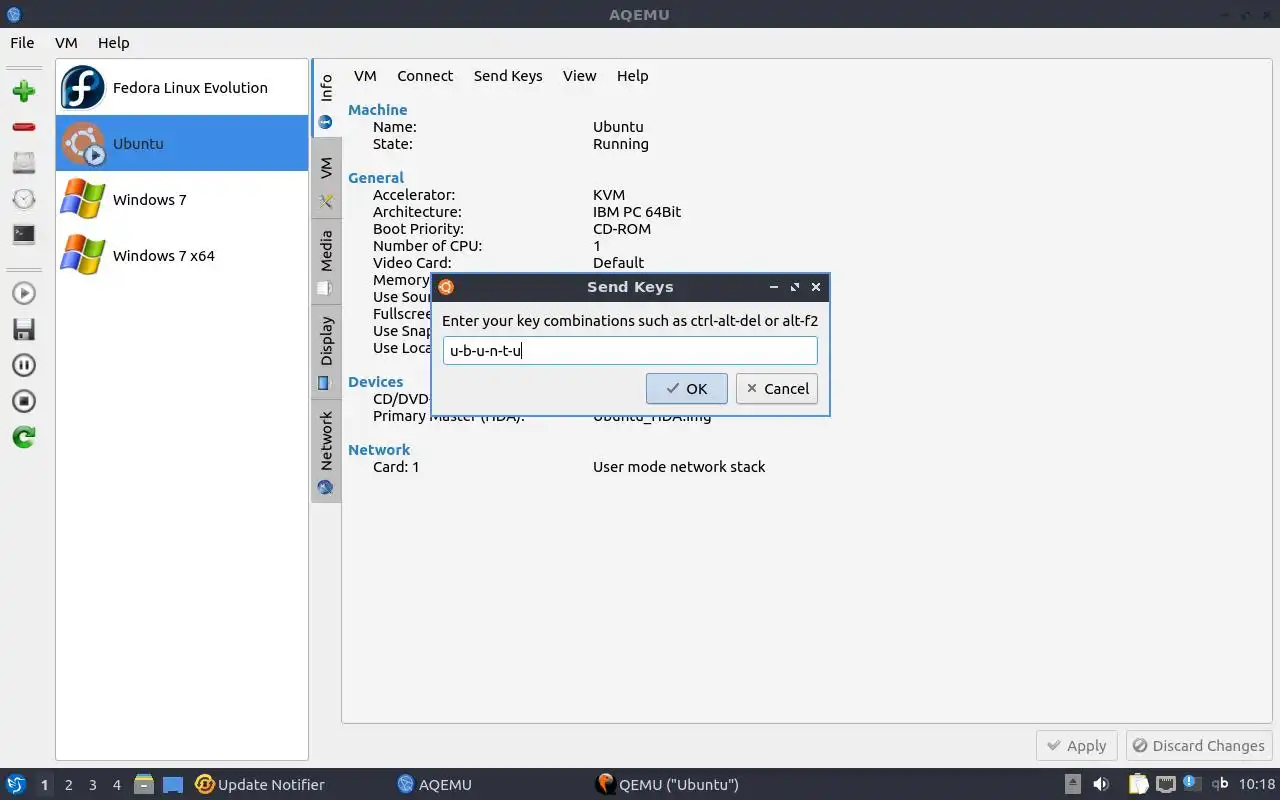Open the QEMU monitor terminal icon
The width and height of the screenshot is (1280, 800).
[x=24, y=234]
